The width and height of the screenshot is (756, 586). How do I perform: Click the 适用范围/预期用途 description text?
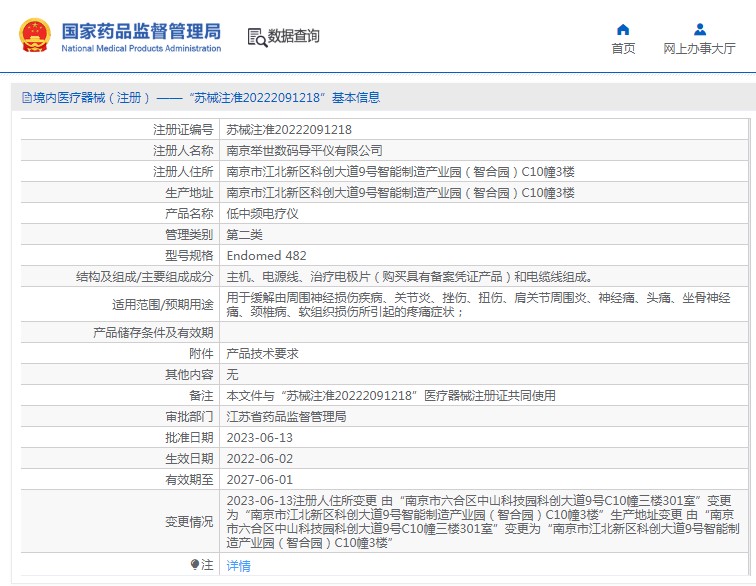[478, 305]
